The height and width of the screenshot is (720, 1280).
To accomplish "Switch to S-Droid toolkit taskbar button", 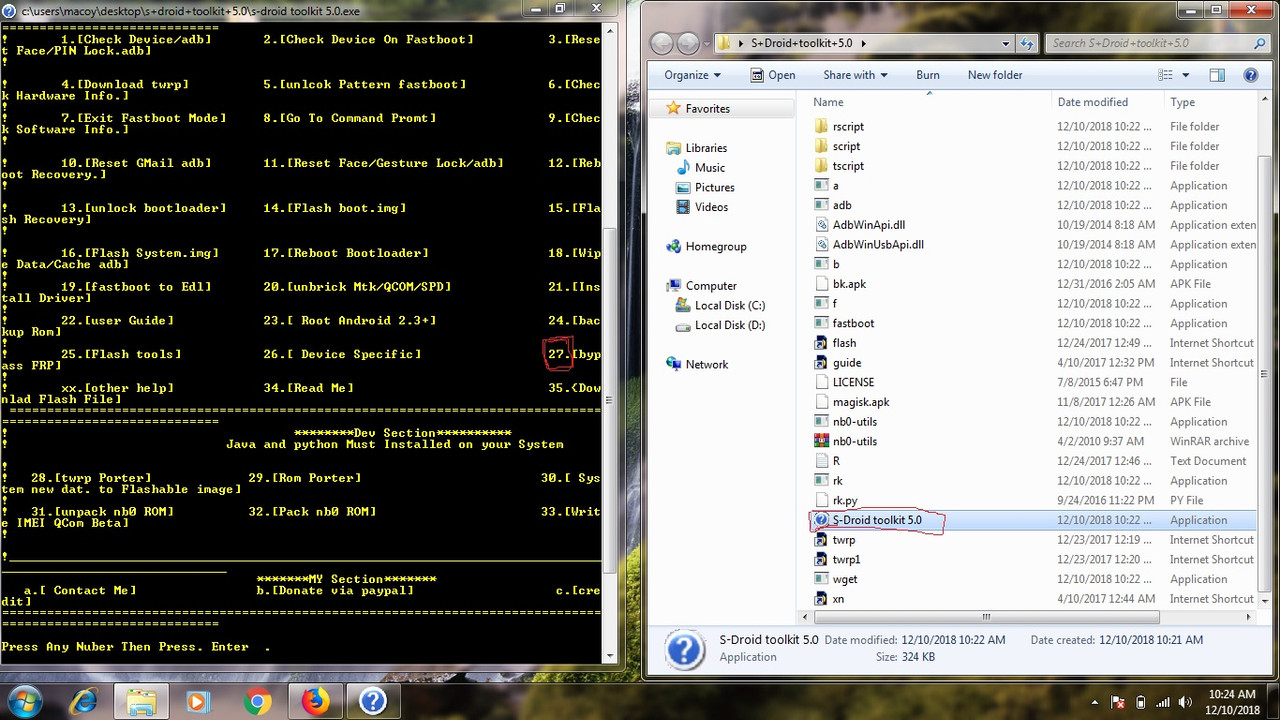I will coord(373,702).
